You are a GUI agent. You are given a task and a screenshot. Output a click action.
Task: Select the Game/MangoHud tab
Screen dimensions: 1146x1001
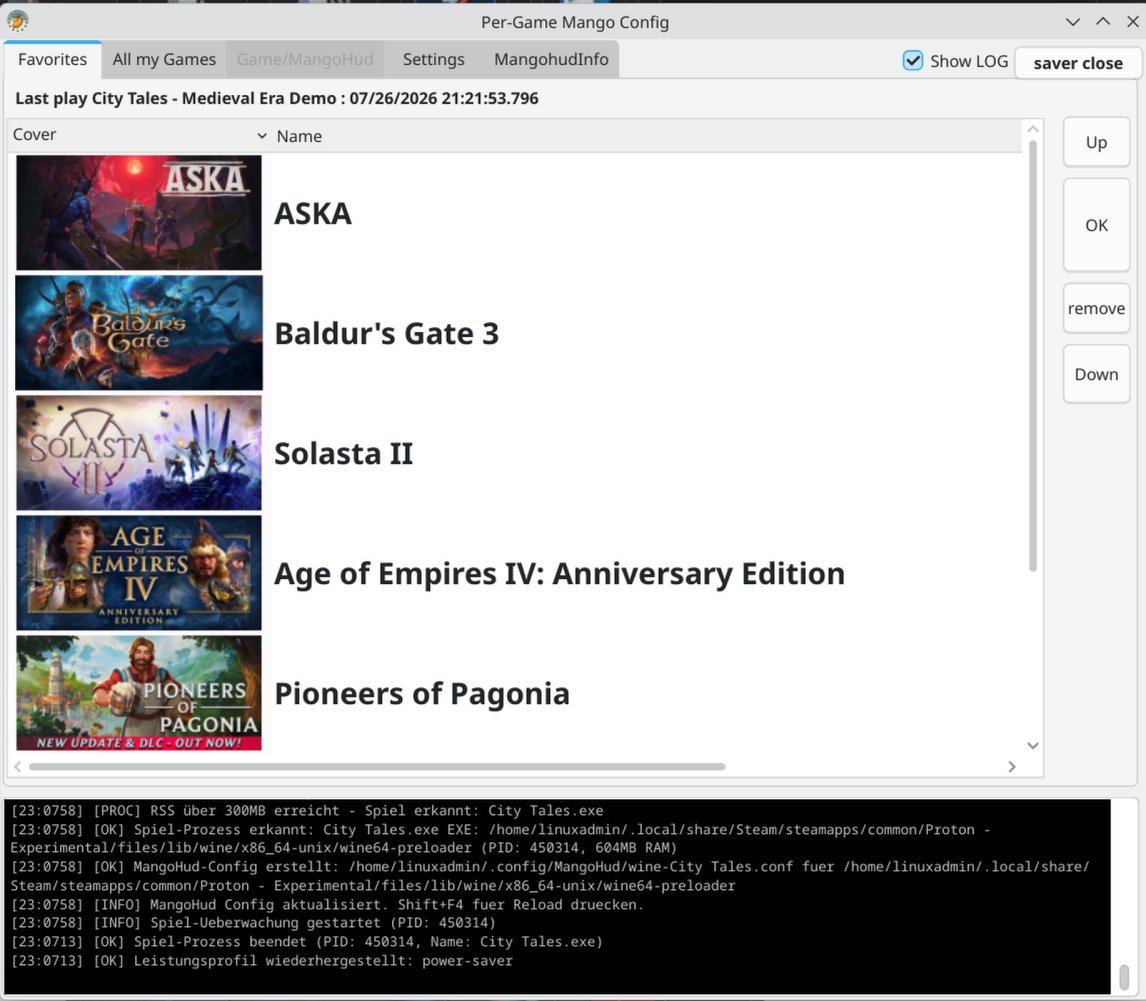(x=305, y=59)
